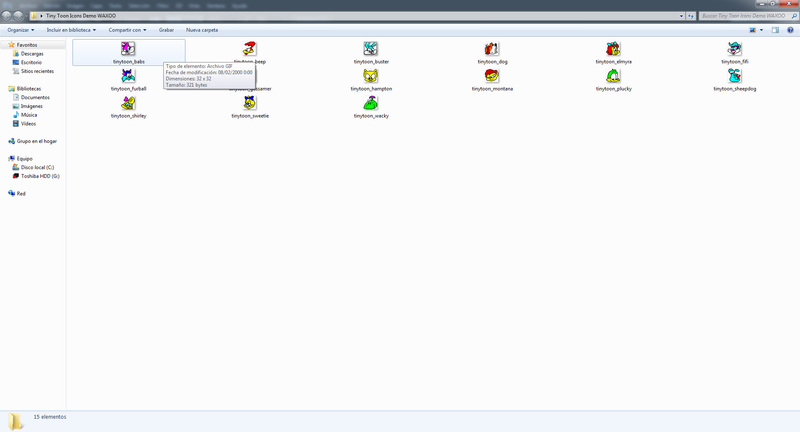Click the refresh button beside address bar
The height and width of the screenshot is (432, 800).
coord(691,16)
